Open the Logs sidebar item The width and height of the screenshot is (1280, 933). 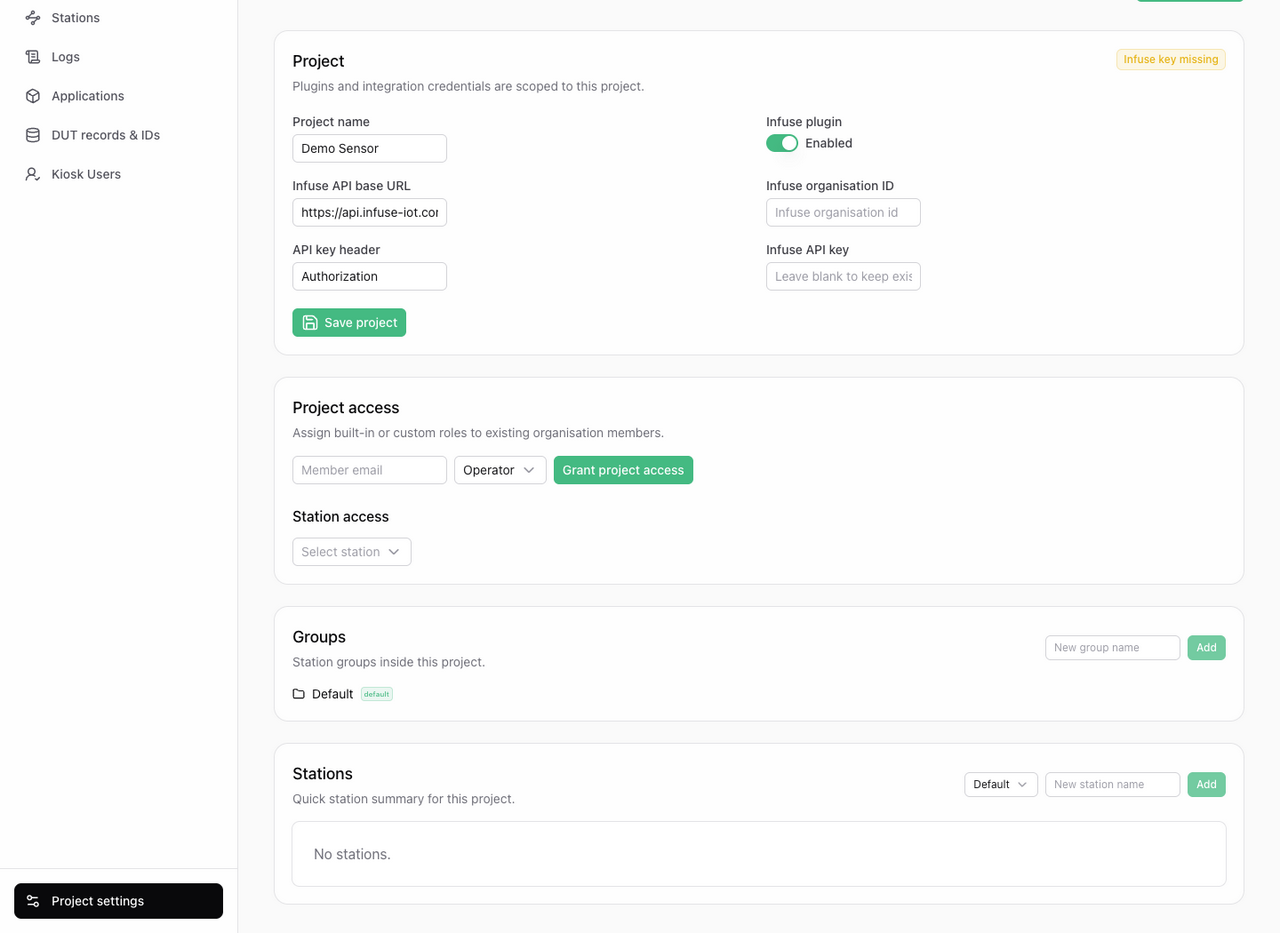tap(119, 57)
